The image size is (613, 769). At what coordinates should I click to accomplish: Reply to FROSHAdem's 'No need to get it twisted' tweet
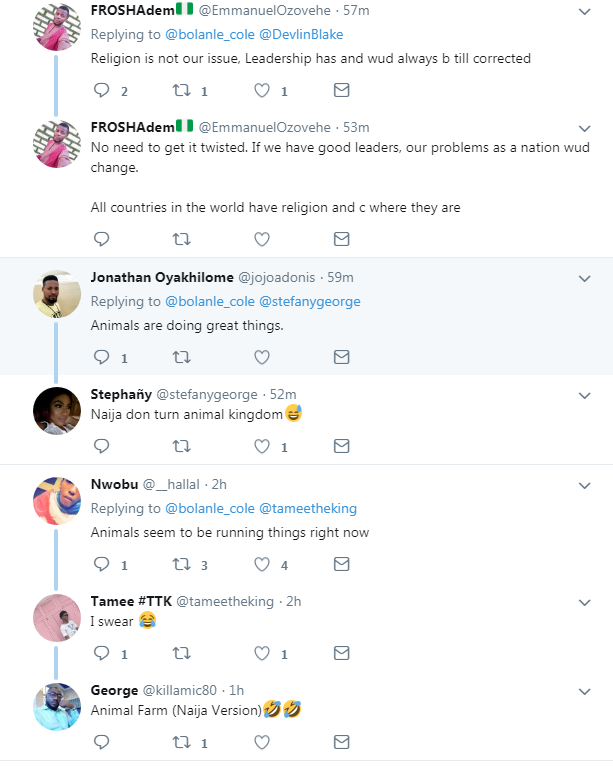pos(101,239)
